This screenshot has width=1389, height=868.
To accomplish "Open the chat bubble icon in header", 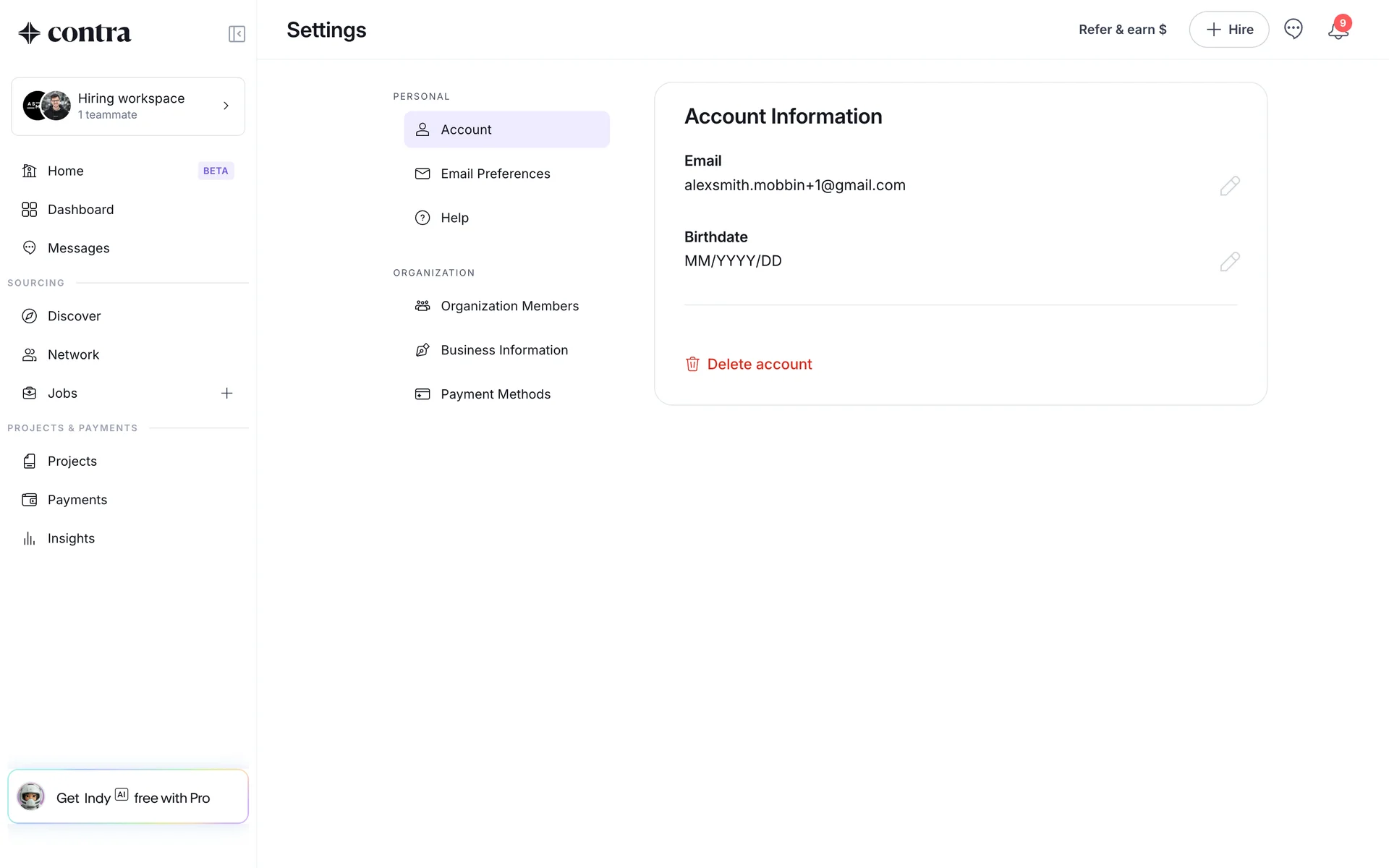I will pos(1293,29).
